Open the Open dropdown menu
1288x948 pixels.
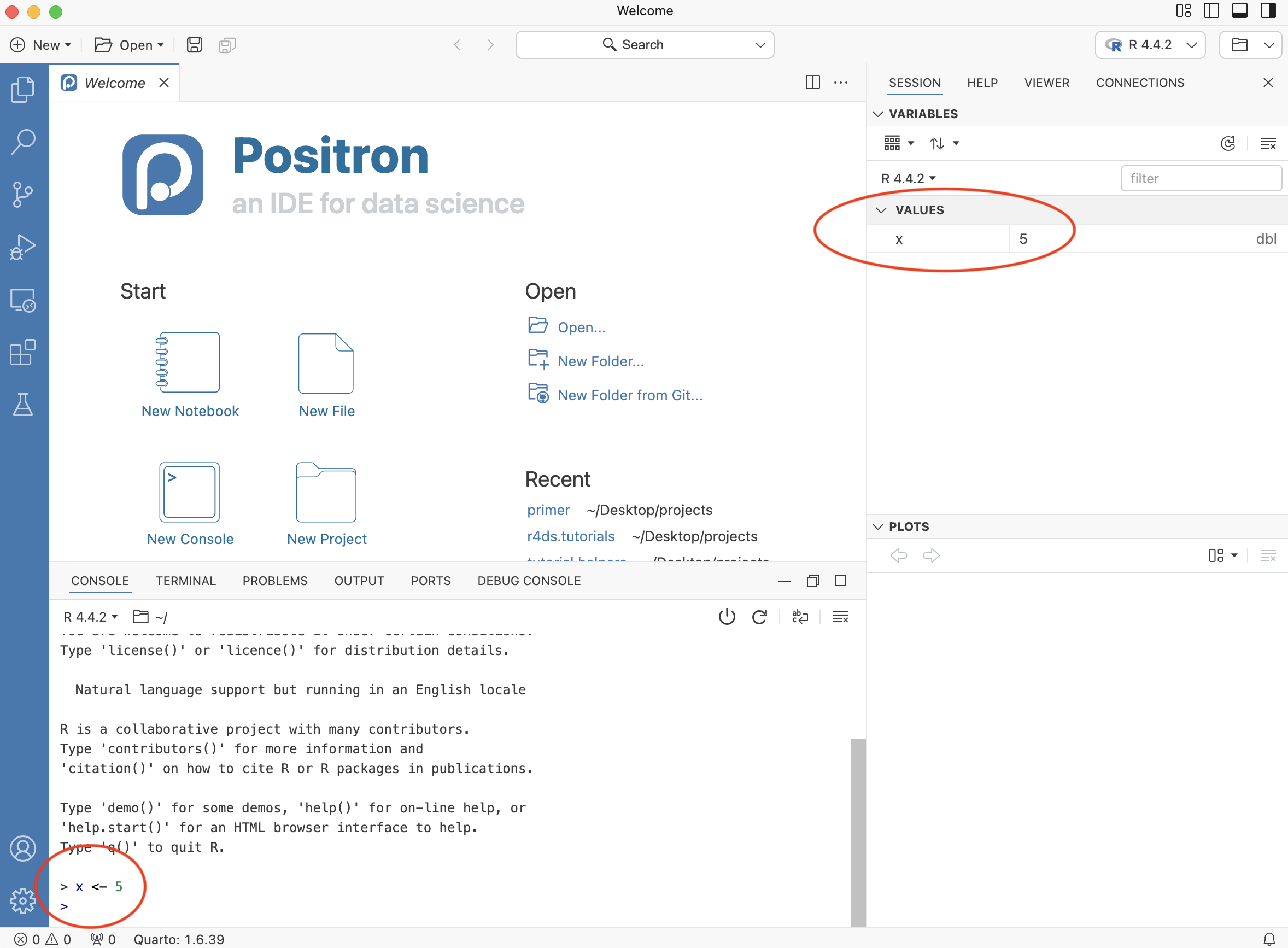[x=130, y=45]
